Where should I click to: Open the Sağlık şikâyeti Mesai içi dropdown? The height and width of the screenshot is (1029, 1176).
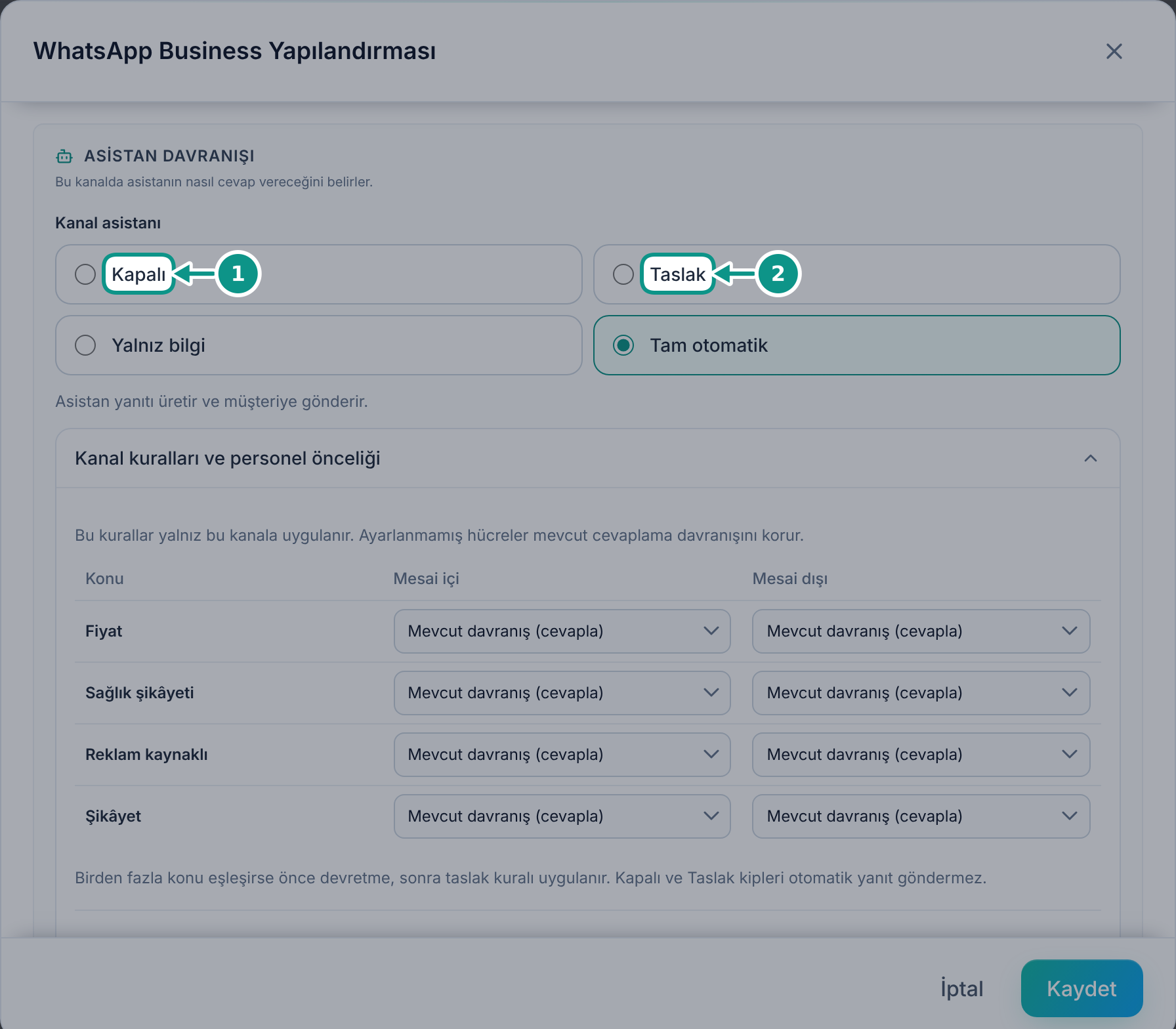562,693
